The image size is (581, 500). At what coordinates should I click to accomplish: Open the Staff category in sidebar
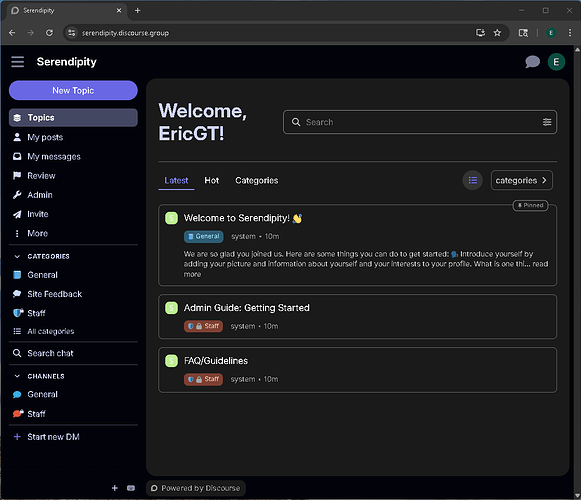(73, 313)
